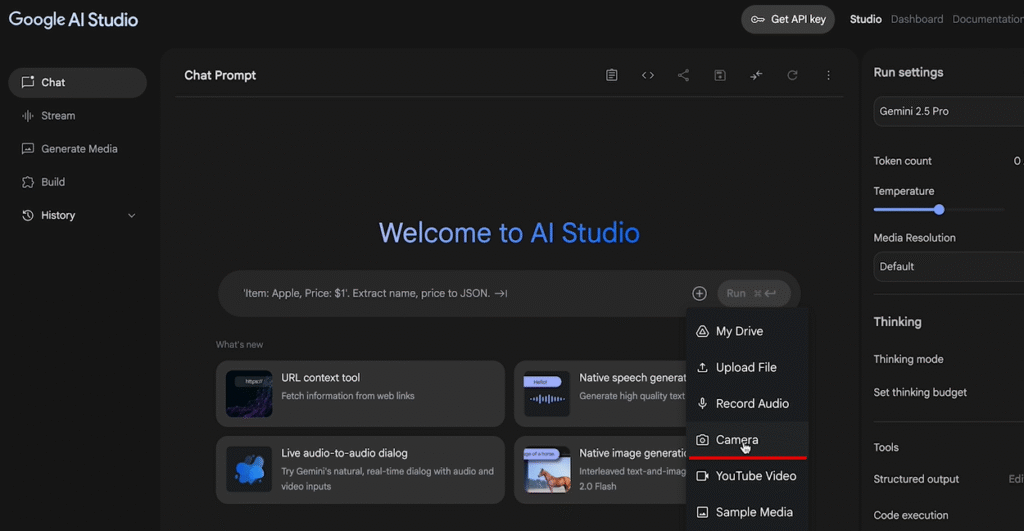This screenshot has height=531, width=1024.
Task: Select Record Audio menu entry
Action: point(748,404)
